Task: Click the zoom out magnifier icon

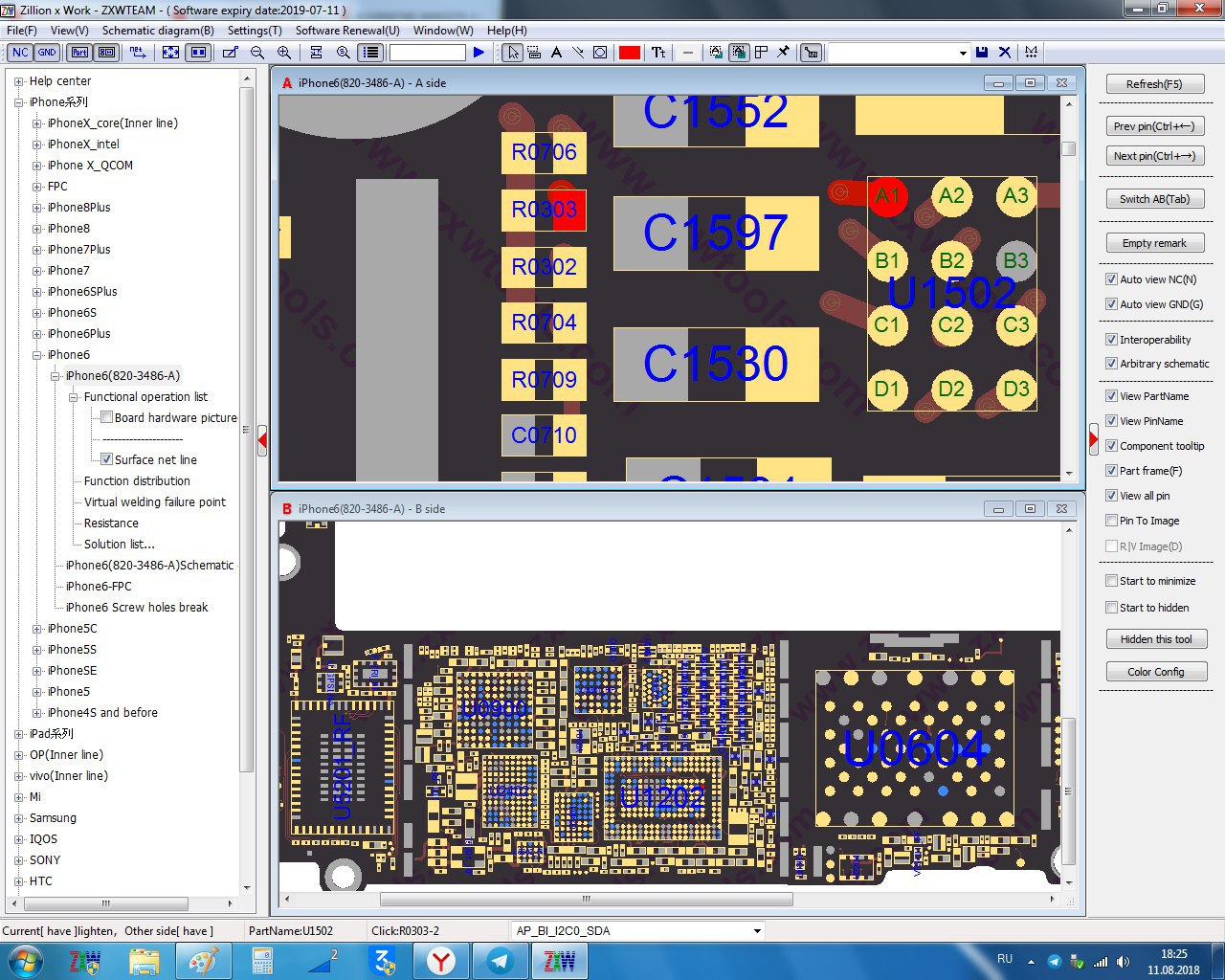Action: (x=258, y=53)
